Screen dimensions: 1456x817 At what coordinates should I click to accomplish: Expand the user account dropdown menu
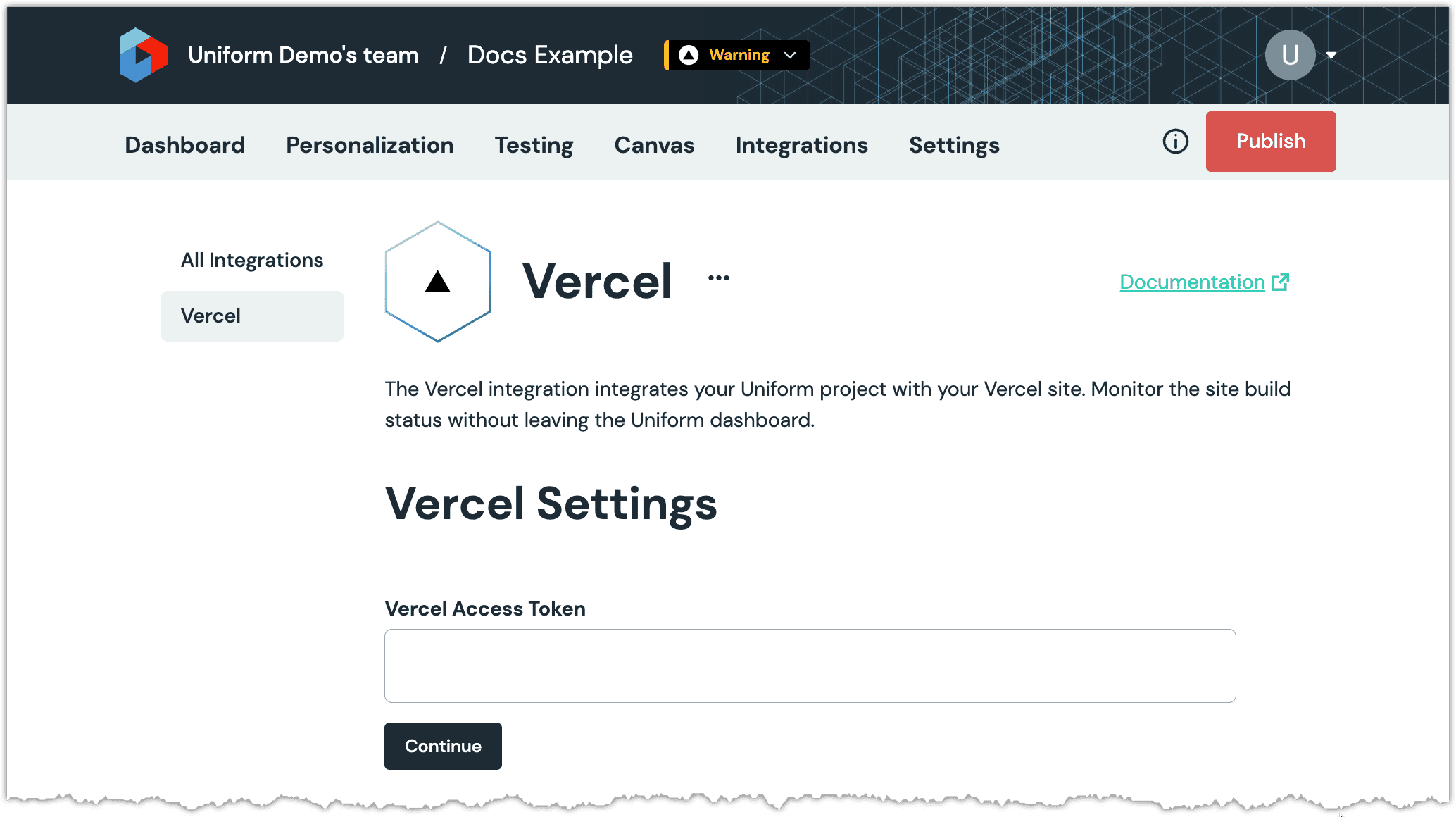pos(1329,55)
